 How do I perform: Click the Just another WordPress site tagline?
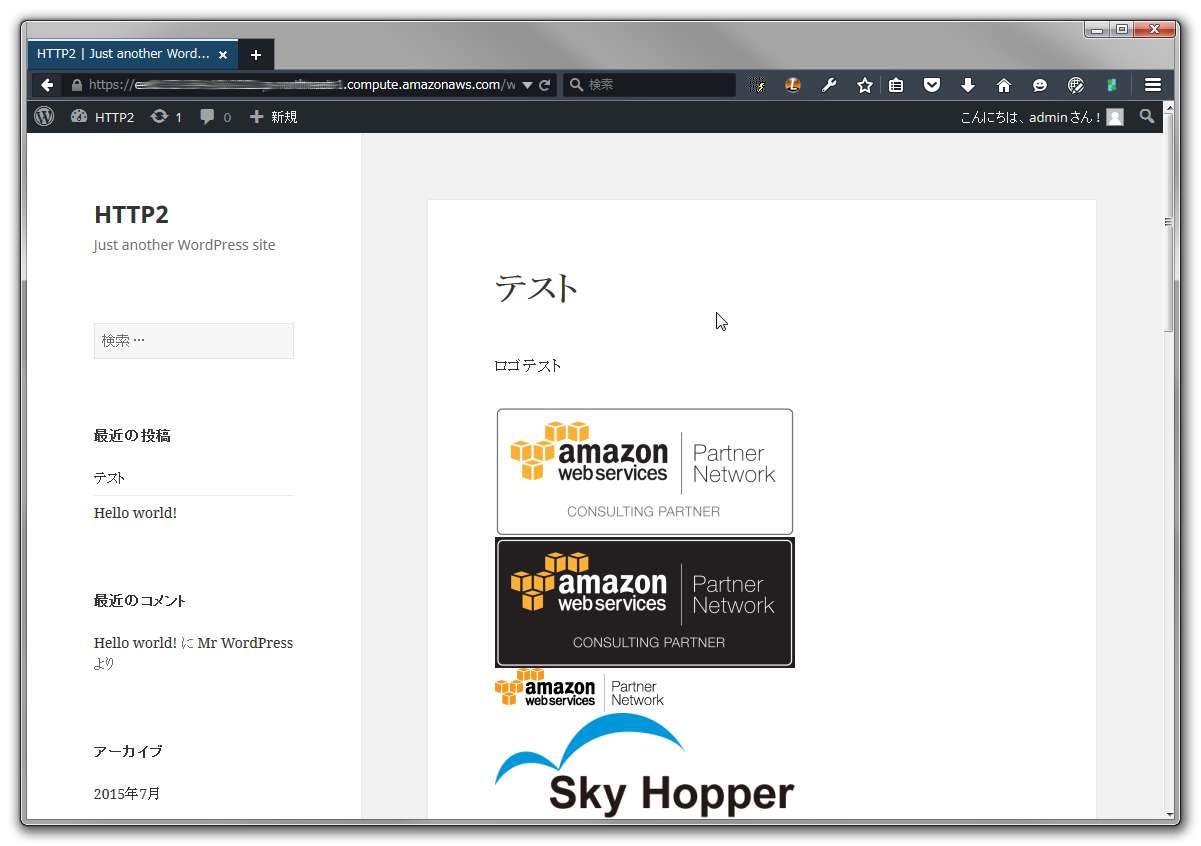184,245
